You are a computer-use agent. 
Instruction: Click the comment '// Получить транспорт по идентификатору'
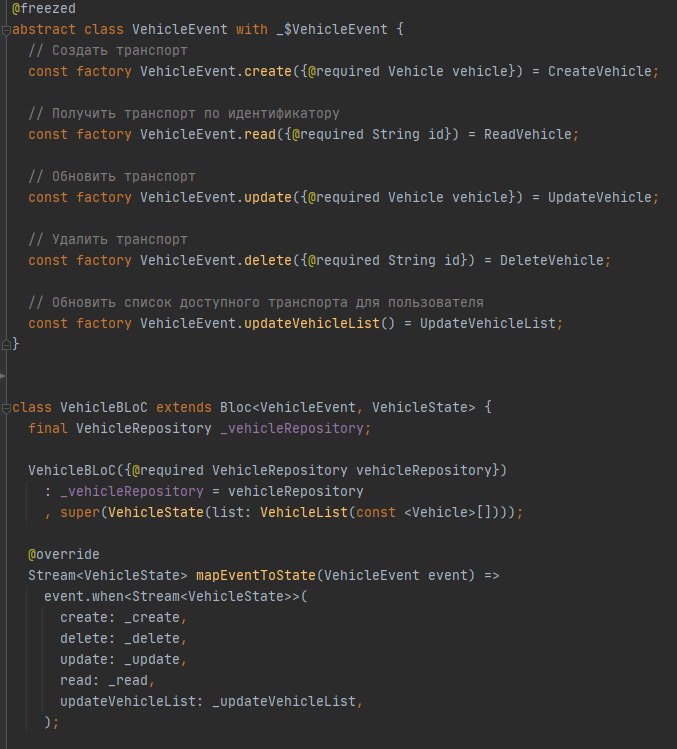point(184,114)
